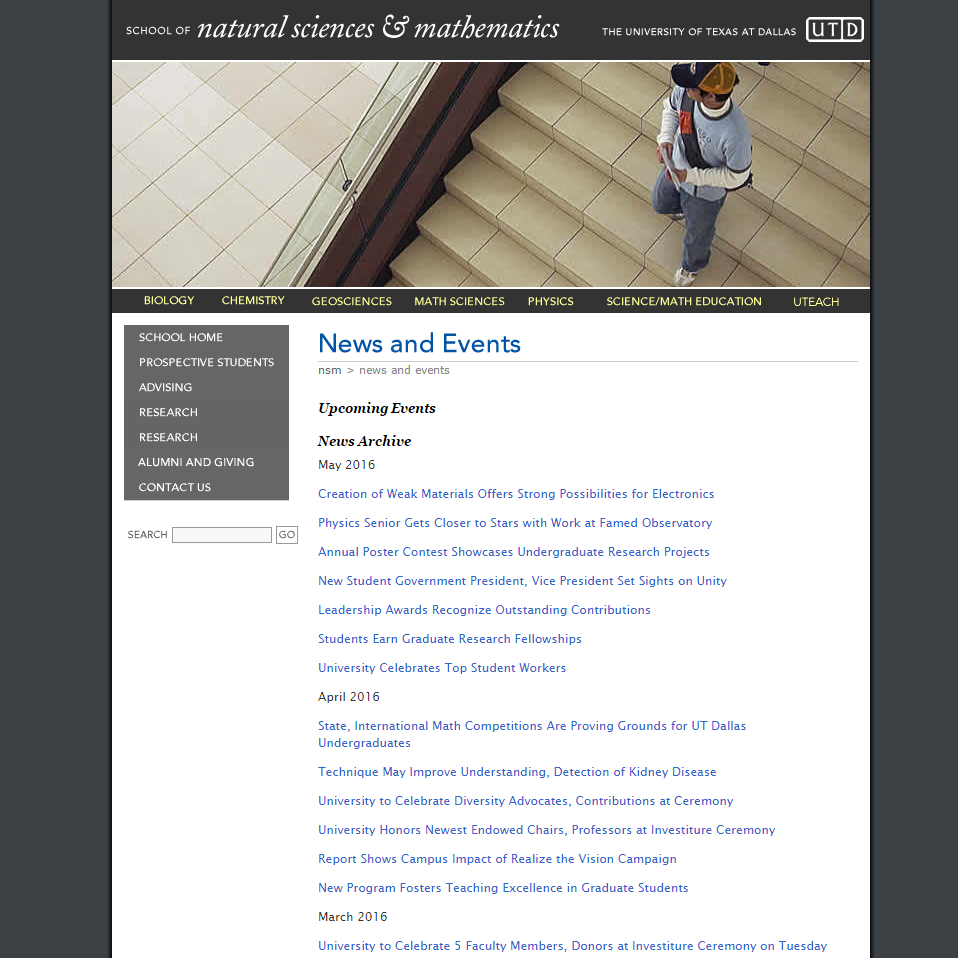The height and width of the screenshot is (958, 958).
Task: Open the Math Sciences navigation item
Action: 459,301
